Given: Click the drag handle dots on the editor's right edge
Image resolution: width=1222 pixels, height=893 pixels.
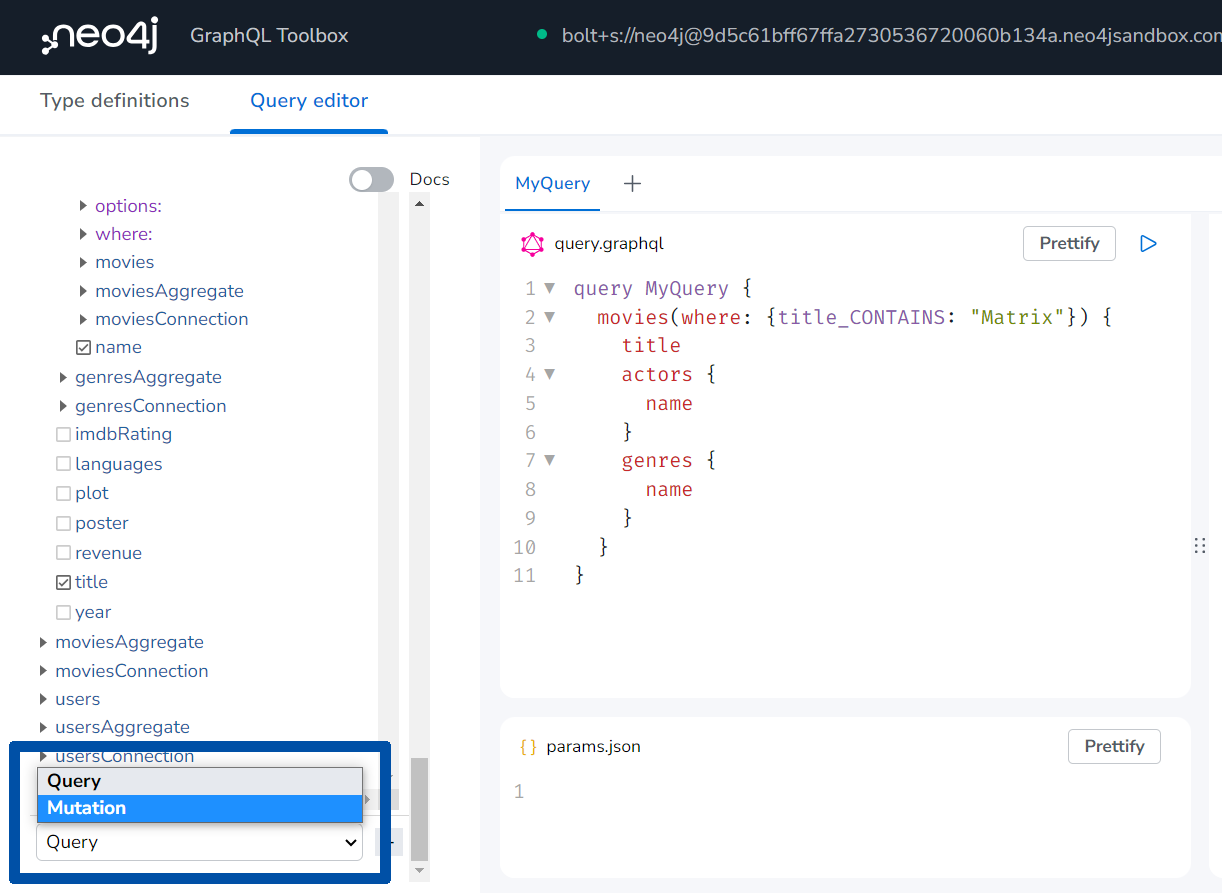Looking at the screenshot, I should pyautogui.click(x=1199, y=546).
